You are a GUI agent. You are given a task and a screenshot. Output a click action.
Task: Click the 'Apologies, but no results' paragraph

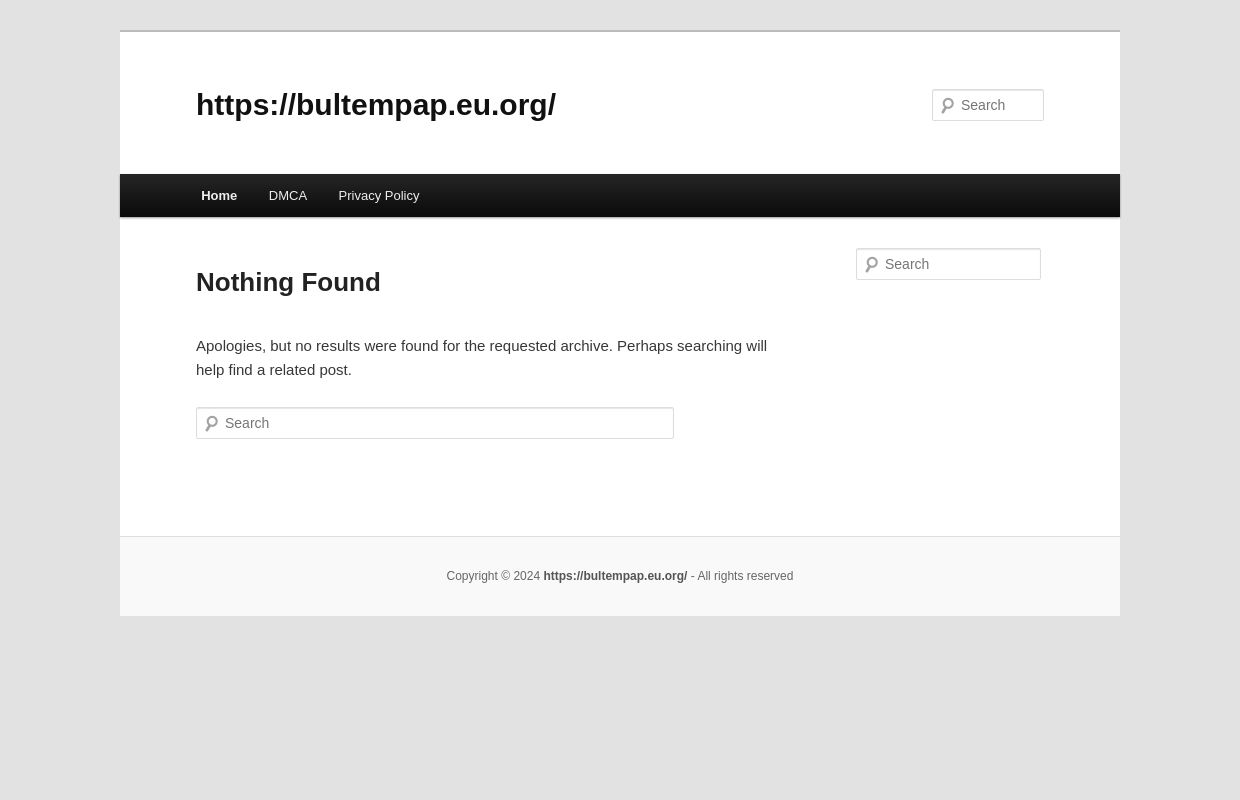482,357
